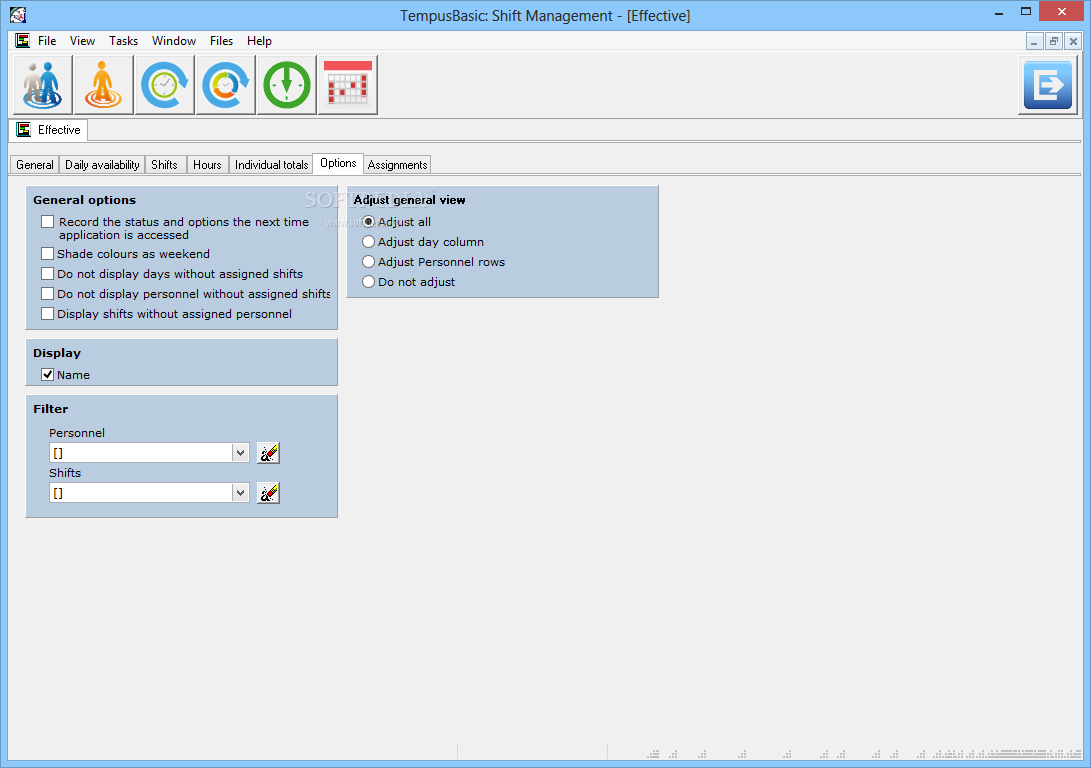Click the TempusBasic app icon in title bar
Viewport: 1091px width, 768px height.
tap(18, 15)
